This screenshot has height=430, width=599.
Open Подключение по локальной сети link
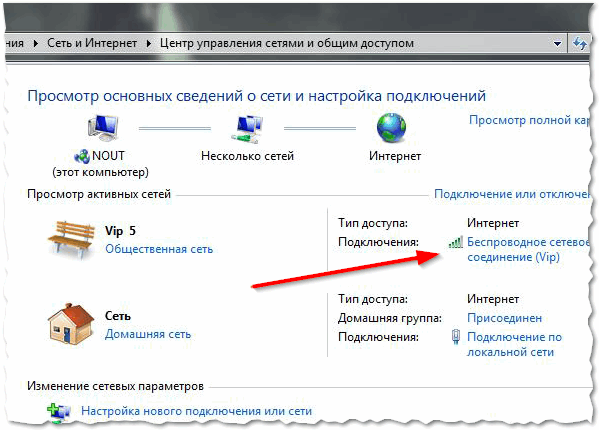(514, 344)
